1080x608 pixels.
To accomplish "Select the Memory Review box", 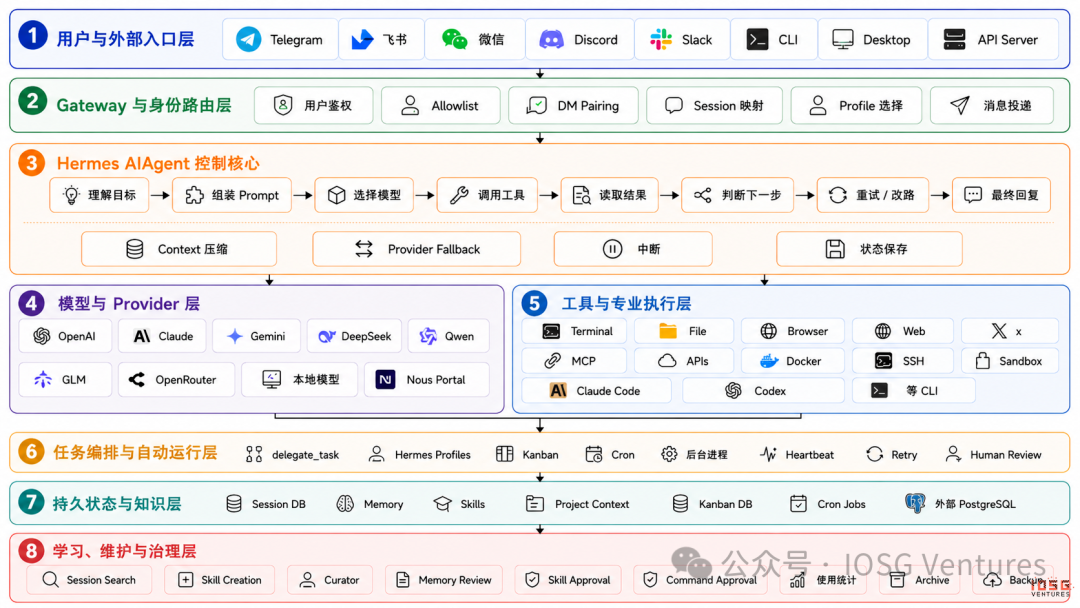I will (x=444, y=580).
